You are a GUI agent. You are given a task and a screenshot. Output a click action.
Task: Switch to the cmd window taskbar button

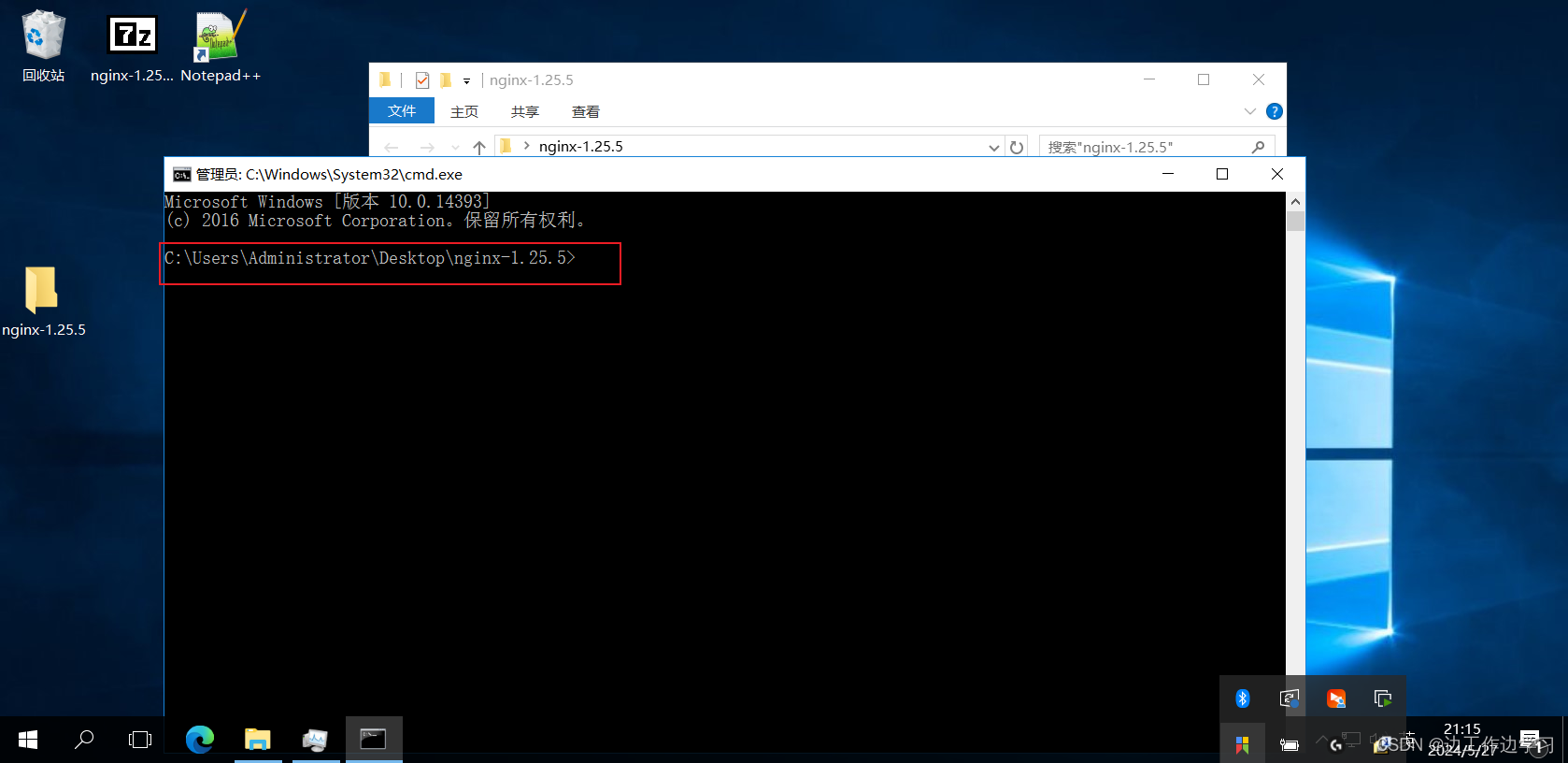click(374, 740)
